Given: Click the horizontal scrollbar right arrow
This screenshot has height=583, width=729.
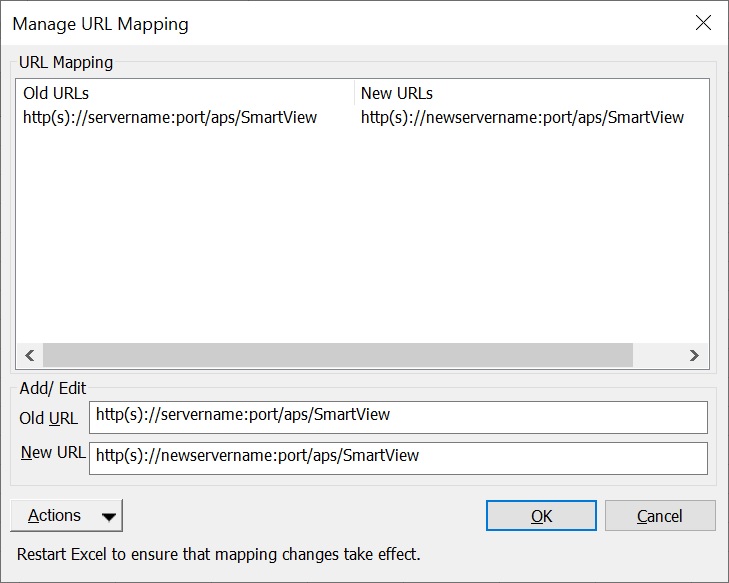Looking at the screenshot, I should coord(694,356).
